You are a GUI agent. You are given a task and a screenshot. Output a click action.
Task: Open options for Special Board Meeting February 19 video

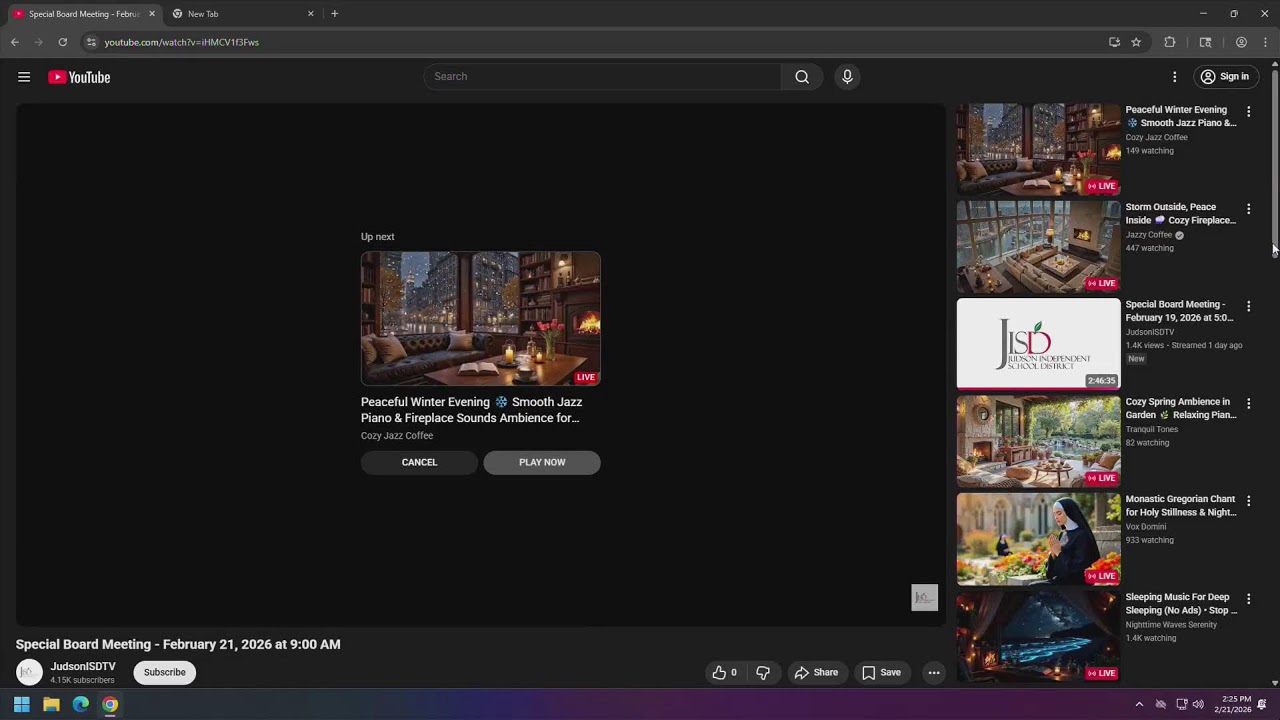pyautogui.click(x=1248, y=306)
